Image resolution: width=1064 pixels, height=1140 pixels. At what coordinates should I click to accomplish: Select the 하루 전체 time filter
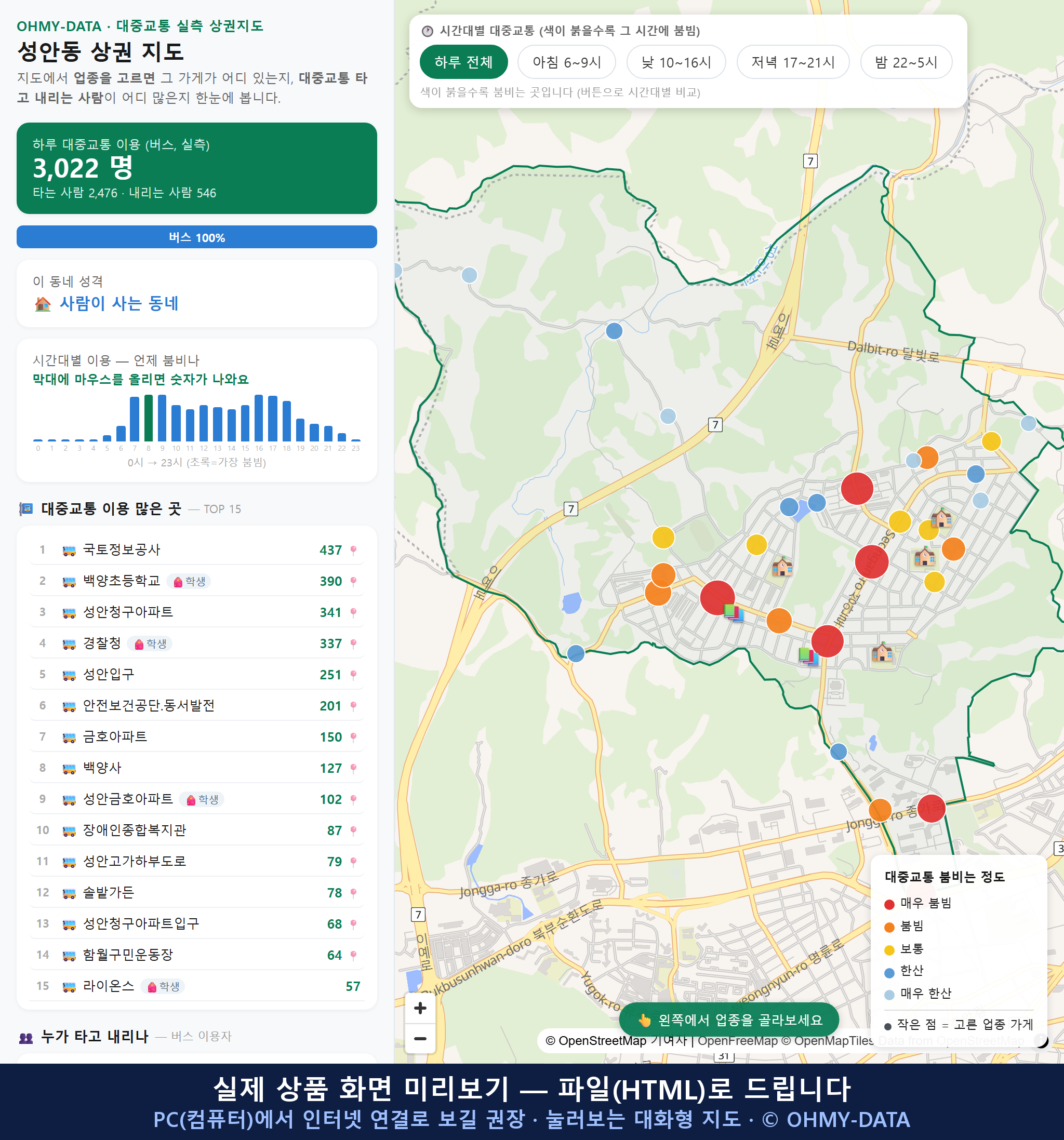[463, 62]
